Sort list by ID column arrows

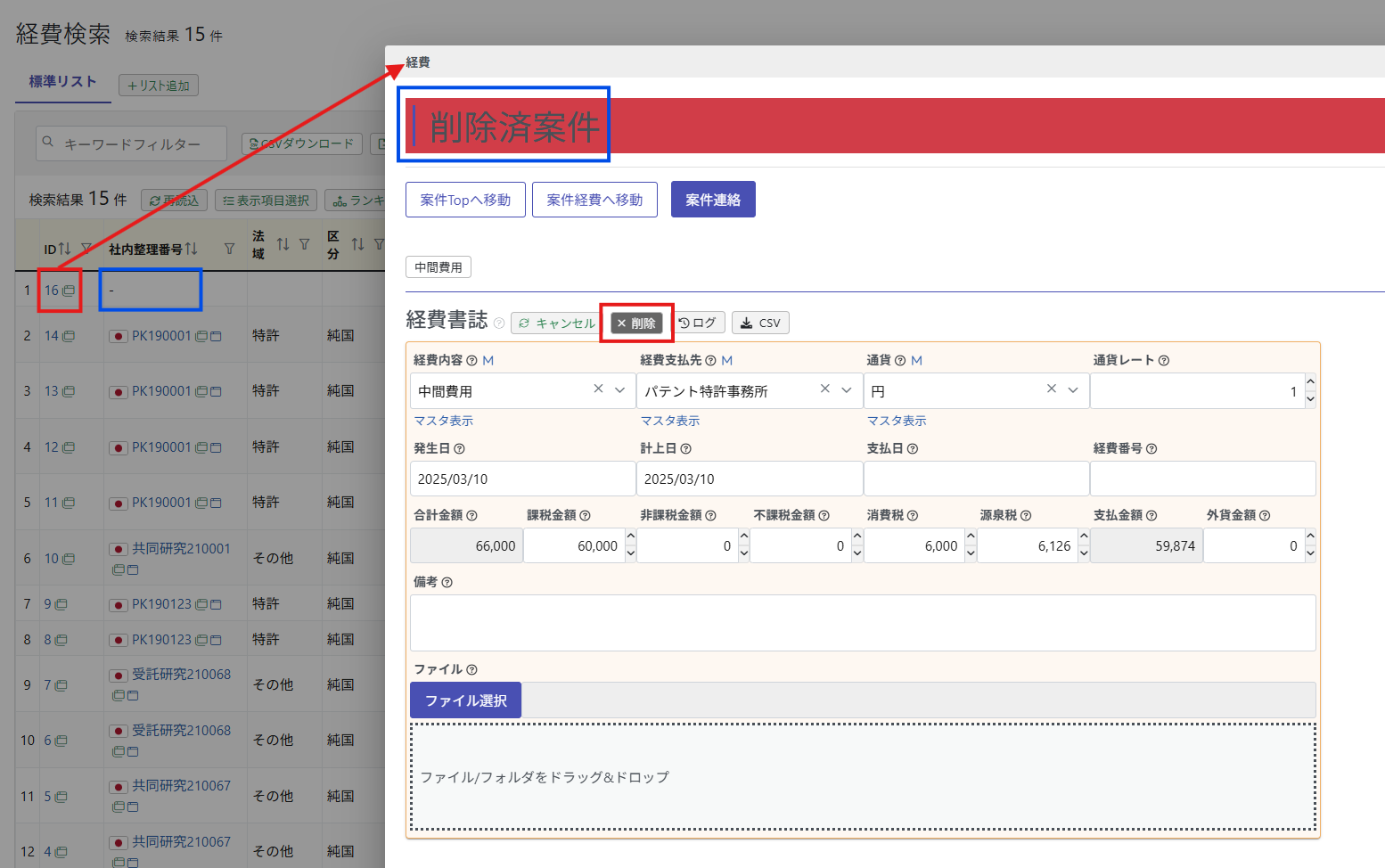64,249
